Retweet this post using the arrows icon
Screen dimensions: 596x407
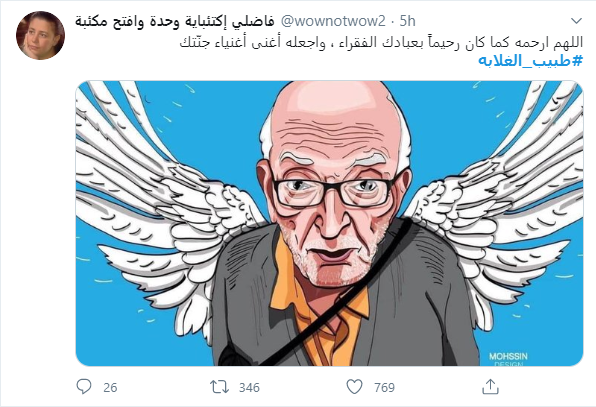pyautogui.click(x=219, y=387)
